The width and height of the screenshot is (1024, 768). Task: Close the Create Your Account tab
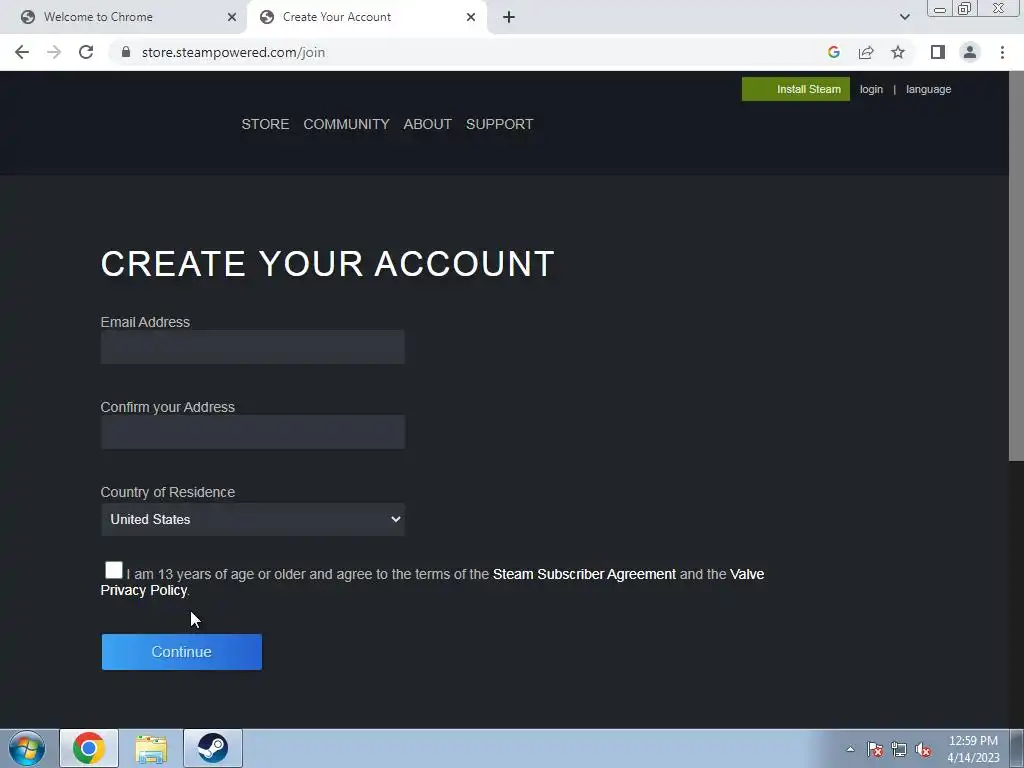tap(471, 17)
